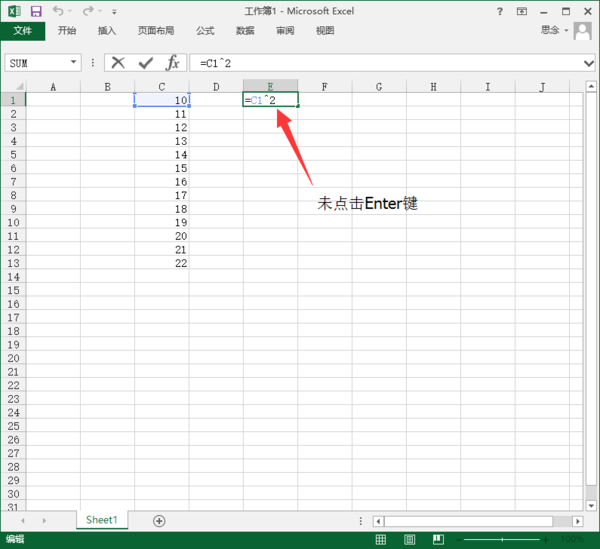Expand the name box dropdown showing SUM

pos(74,63)
